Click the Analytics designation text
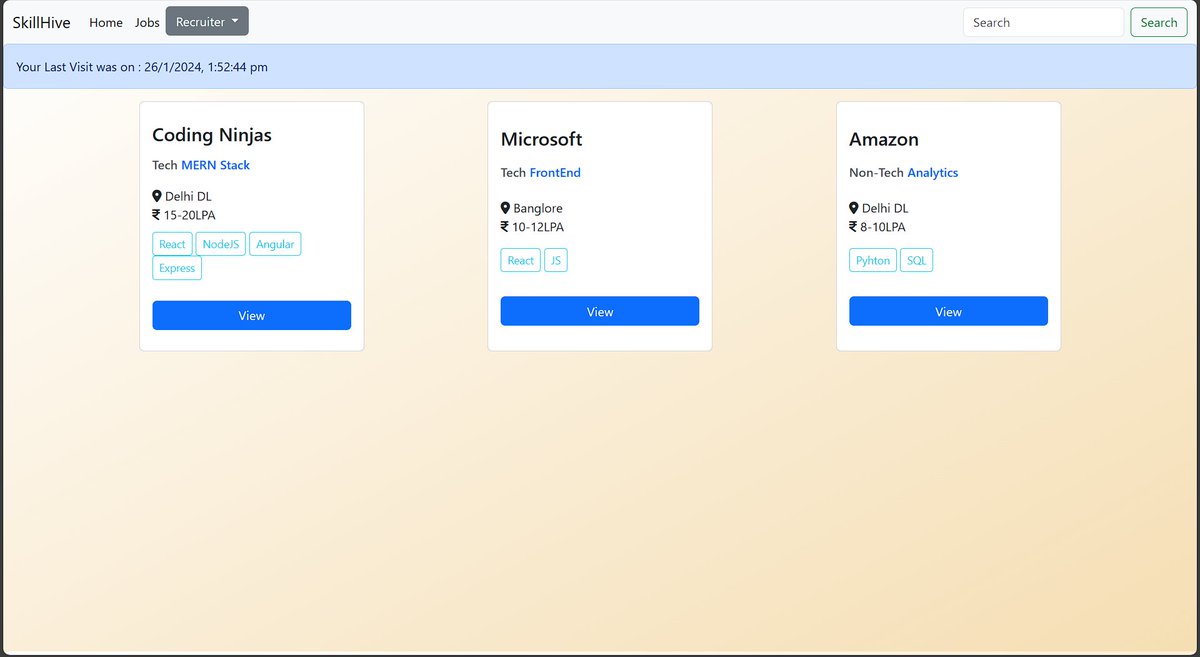The height and width of the screenshot is (657, 1200). [933, 173]
